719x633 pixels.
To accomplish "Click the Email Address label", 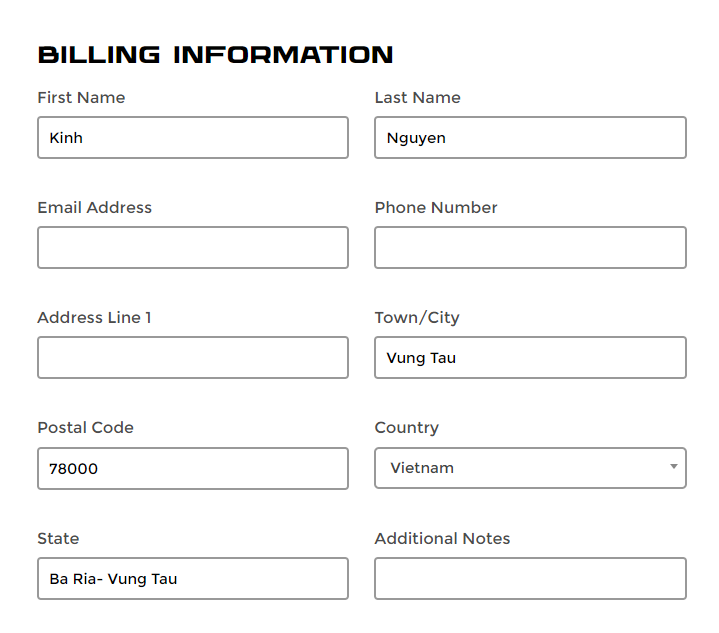I will [x=94, y=207].
